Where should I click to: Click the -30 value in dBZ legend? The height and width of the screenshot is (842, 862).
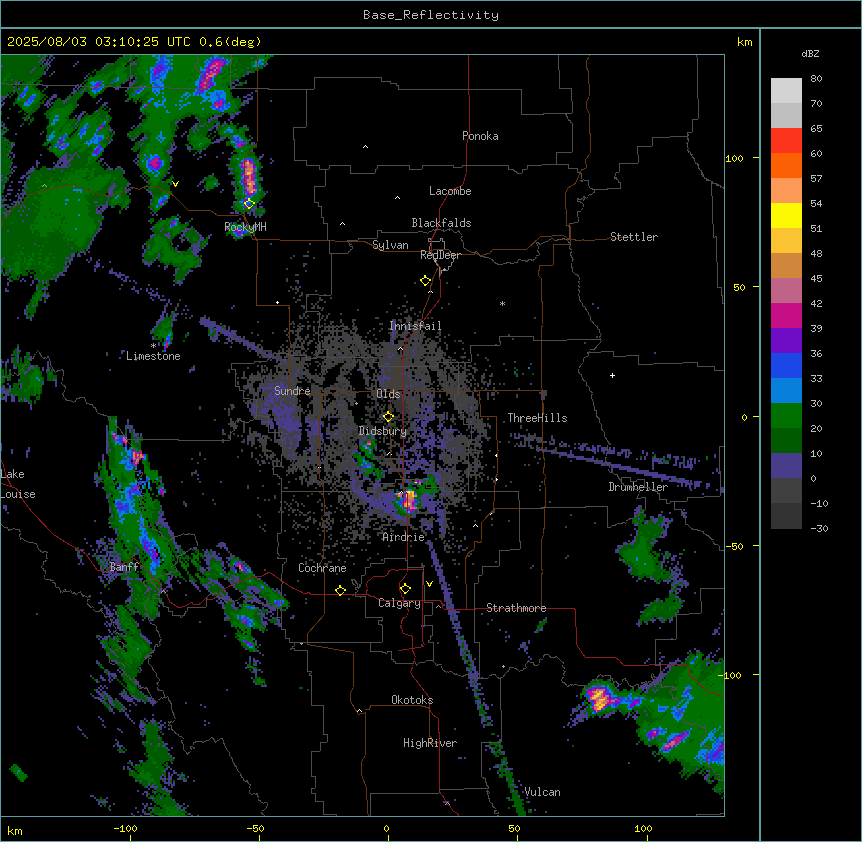click(819, 529)
